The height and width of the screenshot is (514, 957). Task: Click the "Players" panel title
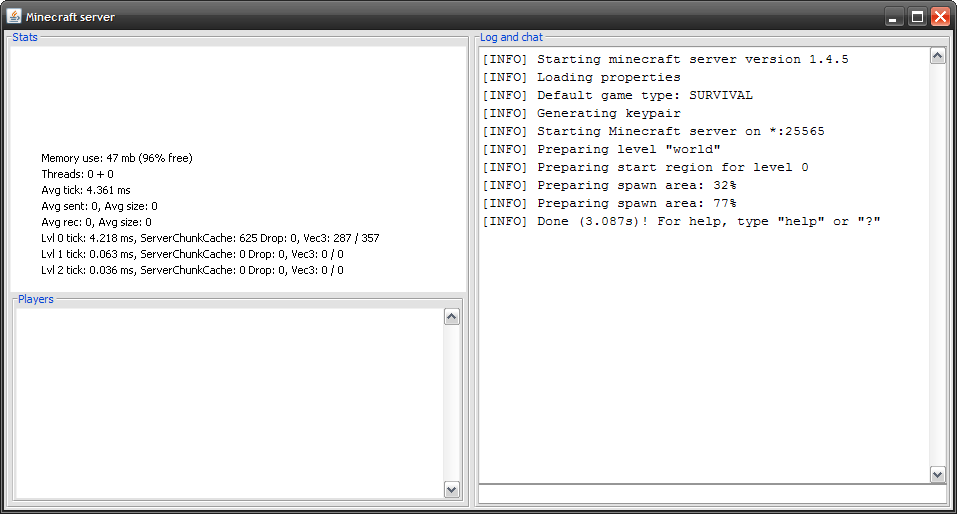click(35, 299)
